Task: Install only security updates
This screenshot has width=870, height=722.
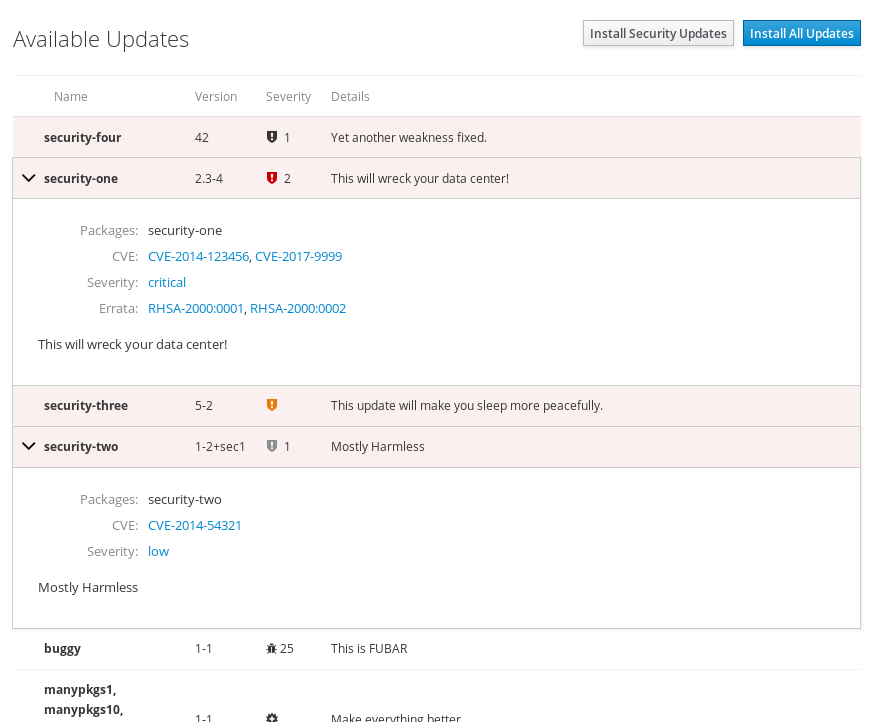Action: pos(658,33)
